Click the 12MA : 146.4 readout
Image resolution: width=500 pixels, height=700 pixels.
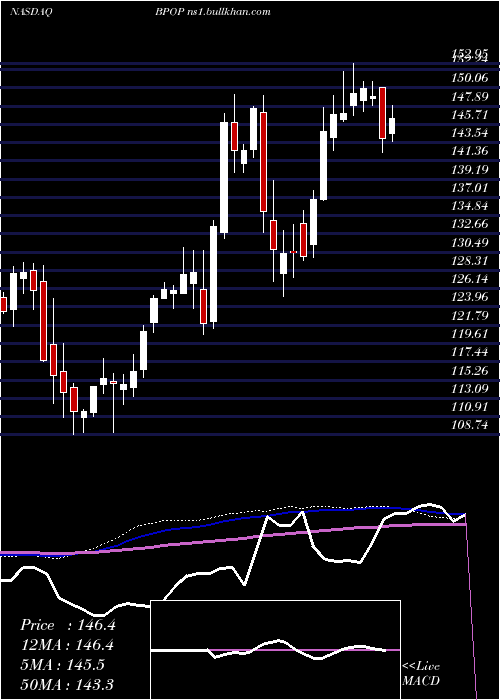point(67,645)
